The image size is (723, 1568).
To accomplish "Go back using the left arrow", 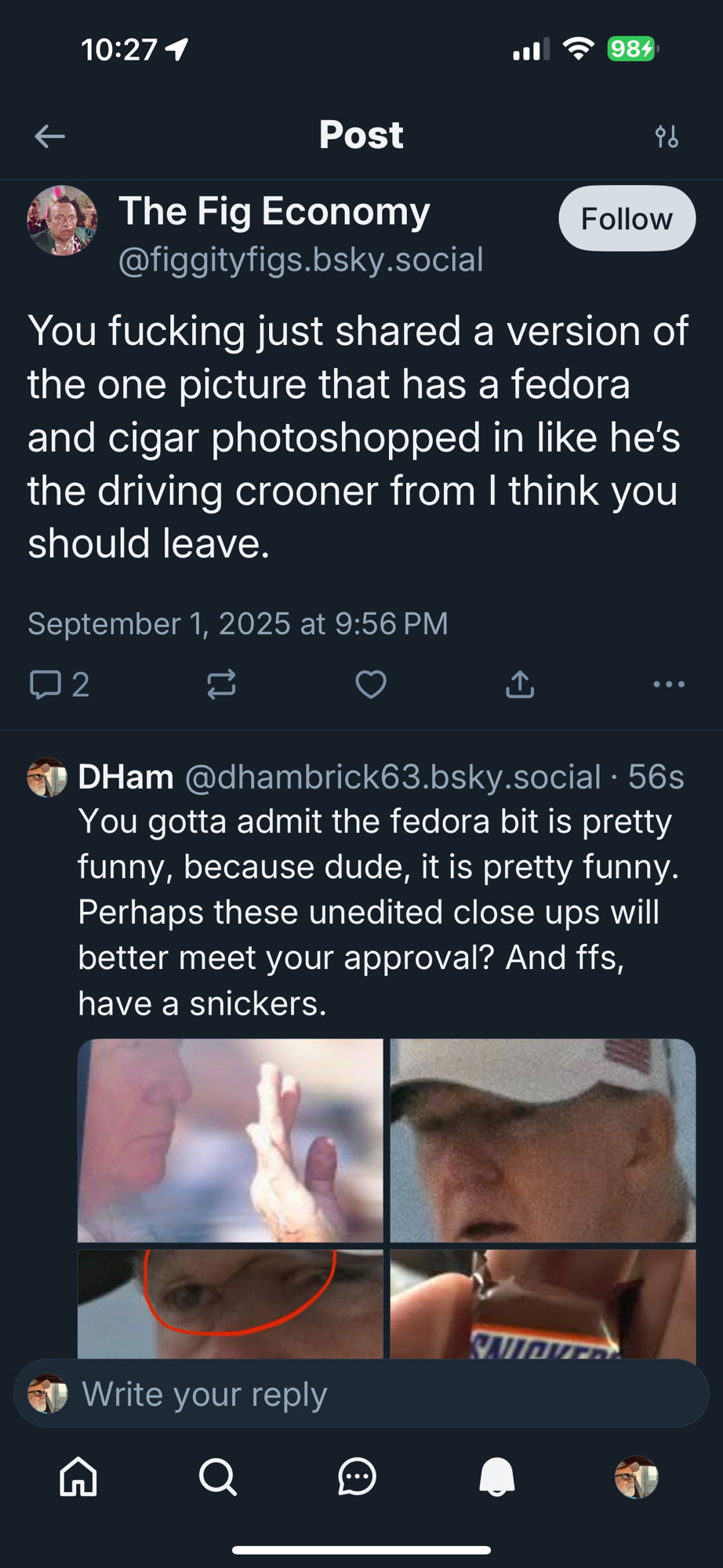I will [49, 136].
